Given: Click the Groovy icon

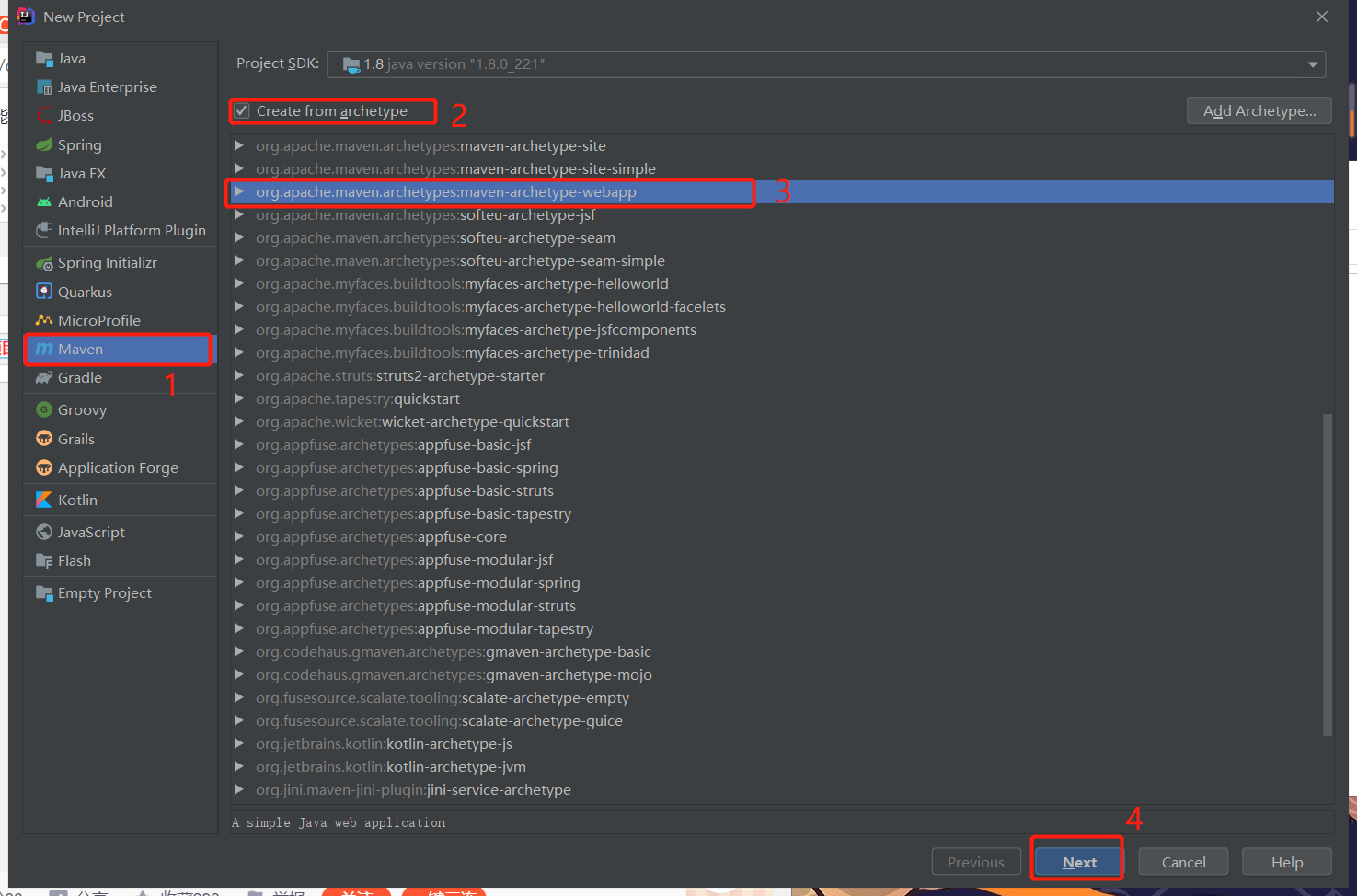Looking at the screenshot, I should [x=43, y=410].
